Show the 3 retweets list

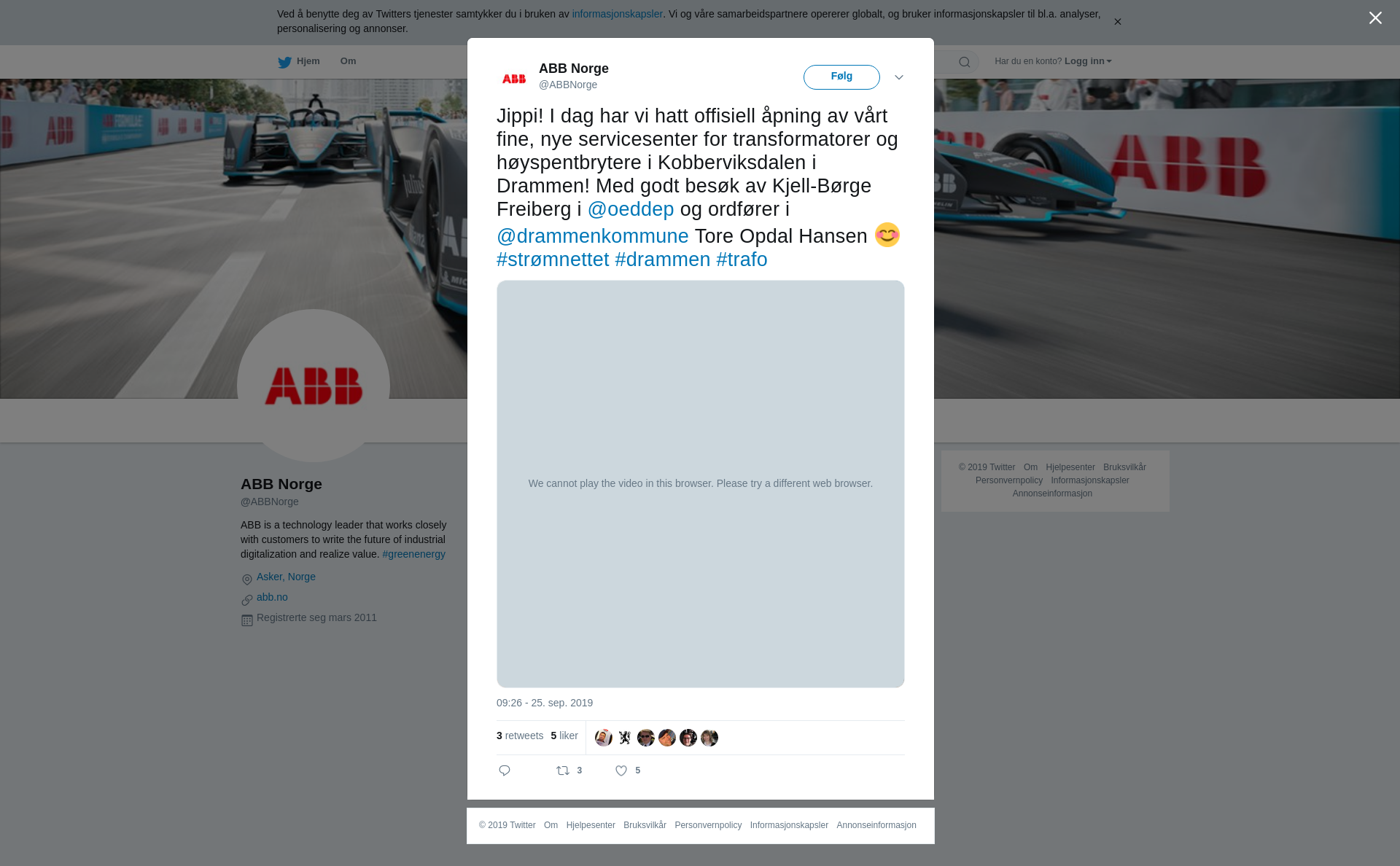520,736
